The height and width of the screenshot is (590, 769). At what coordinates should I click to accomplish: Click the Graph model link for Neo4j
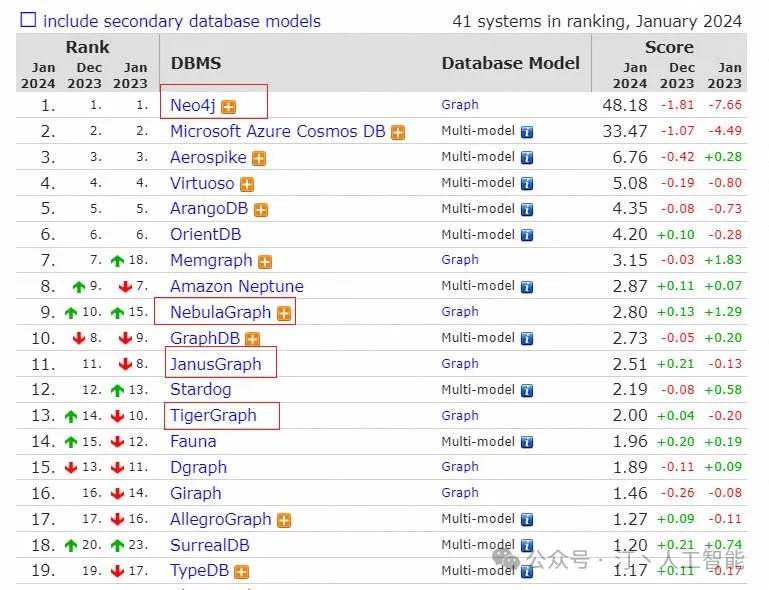pyautogui.click(x=460, y=105)
